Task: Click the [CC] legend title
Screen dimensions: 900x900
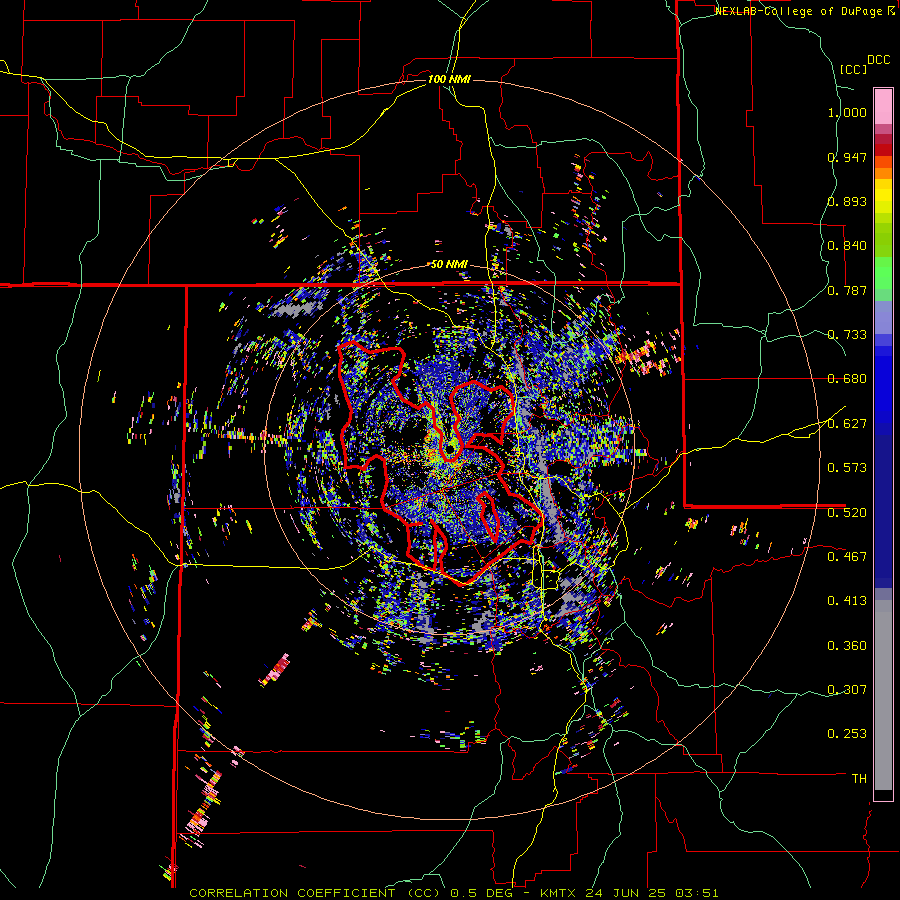Action: coord(853,69)
